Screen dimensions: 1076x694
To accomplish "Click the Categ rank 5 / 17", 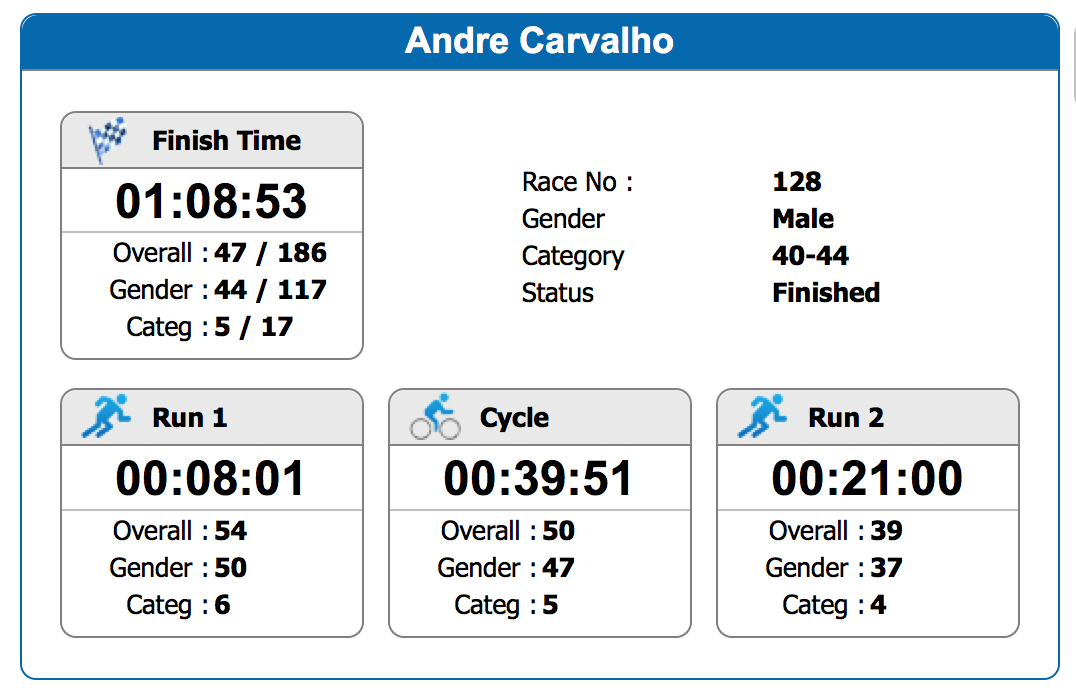I will point(253,327).
